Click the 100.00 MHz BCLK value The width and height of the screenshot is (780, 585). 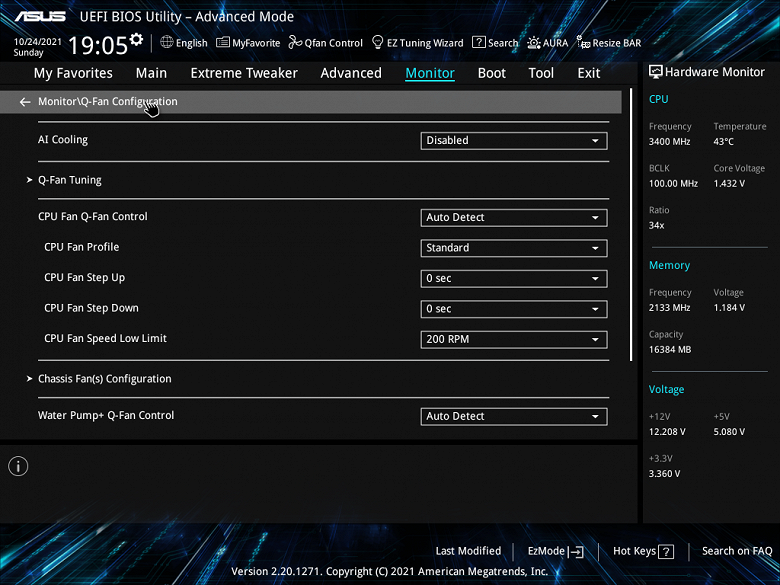[x=673, y=184]
